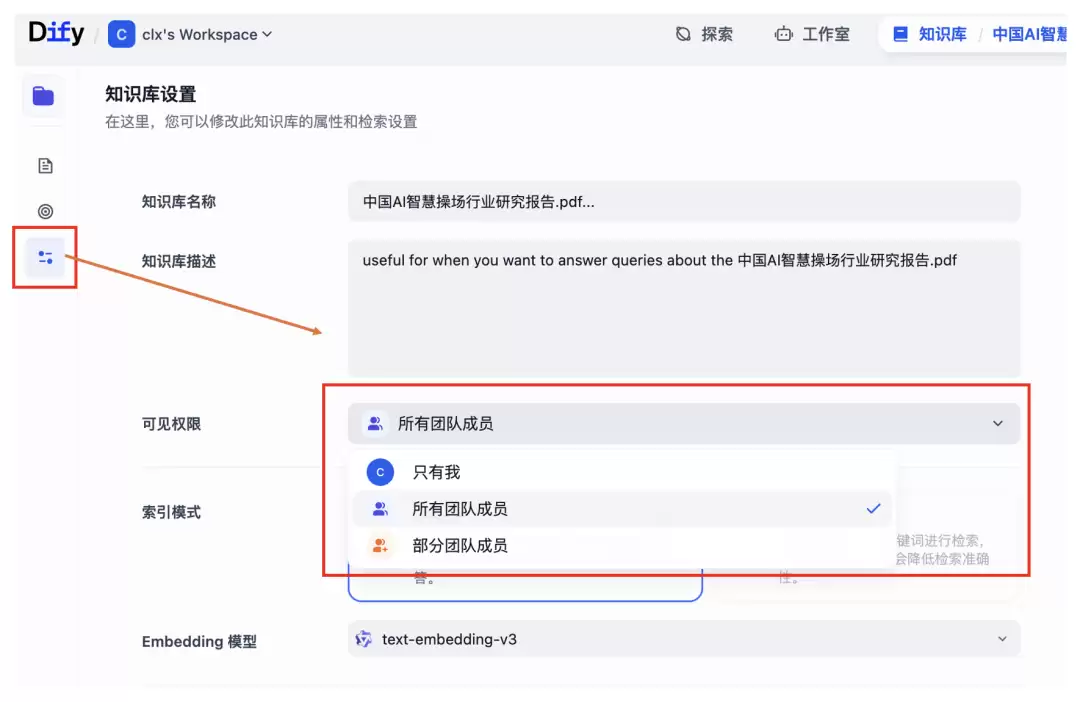The image size is (1080, 702).
Task: Edit the 知识库名称 input field
Action: tap(684, 202)
